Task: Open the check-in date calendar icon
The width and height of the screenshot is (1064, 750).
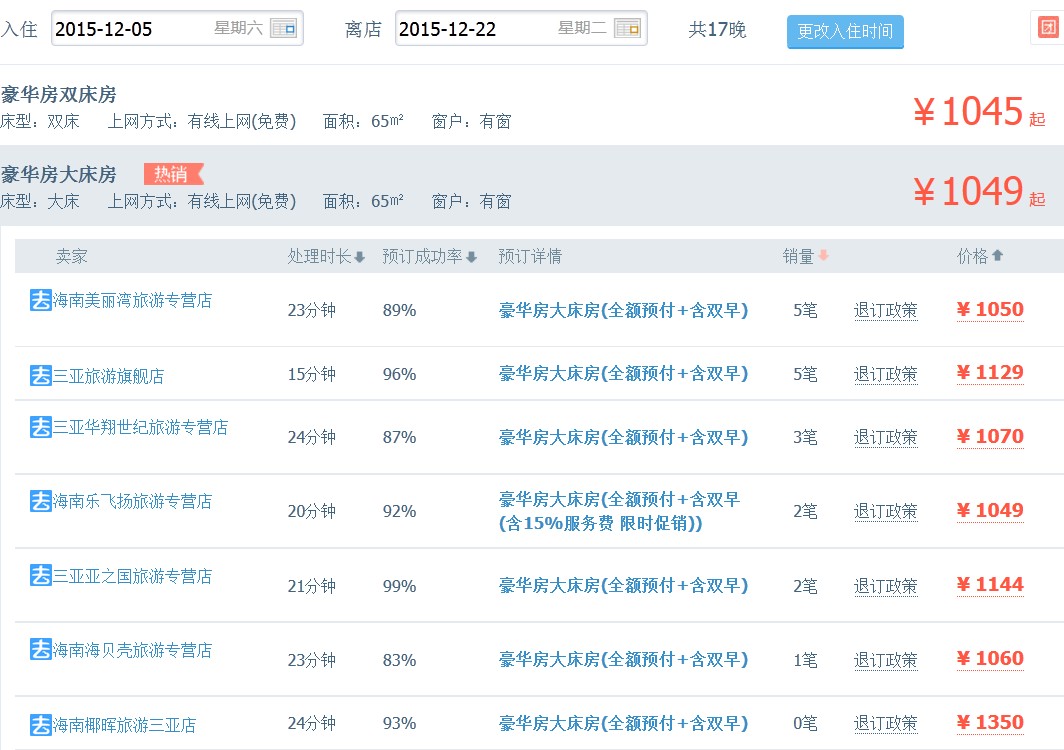Action: click(284, 28)
